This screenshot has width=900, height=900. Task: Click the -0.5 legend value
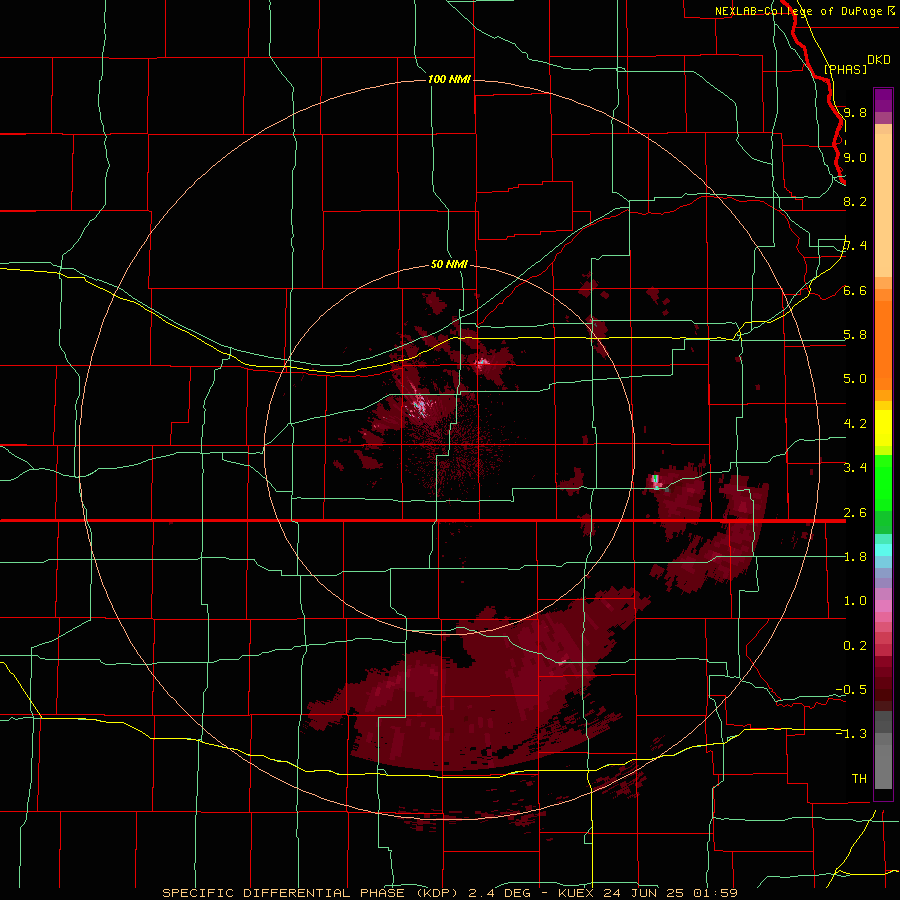[851, 690]
